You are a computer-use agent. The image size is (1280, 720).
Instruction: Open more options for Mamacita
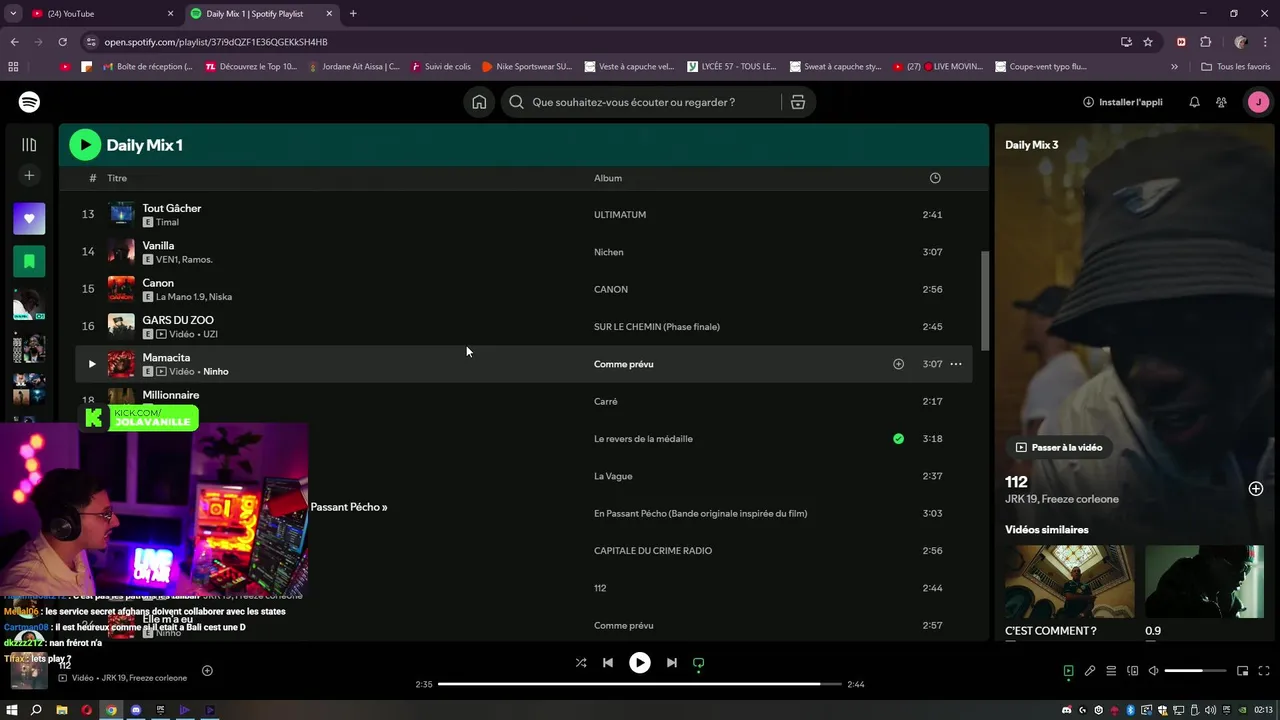tap(956, 364)
